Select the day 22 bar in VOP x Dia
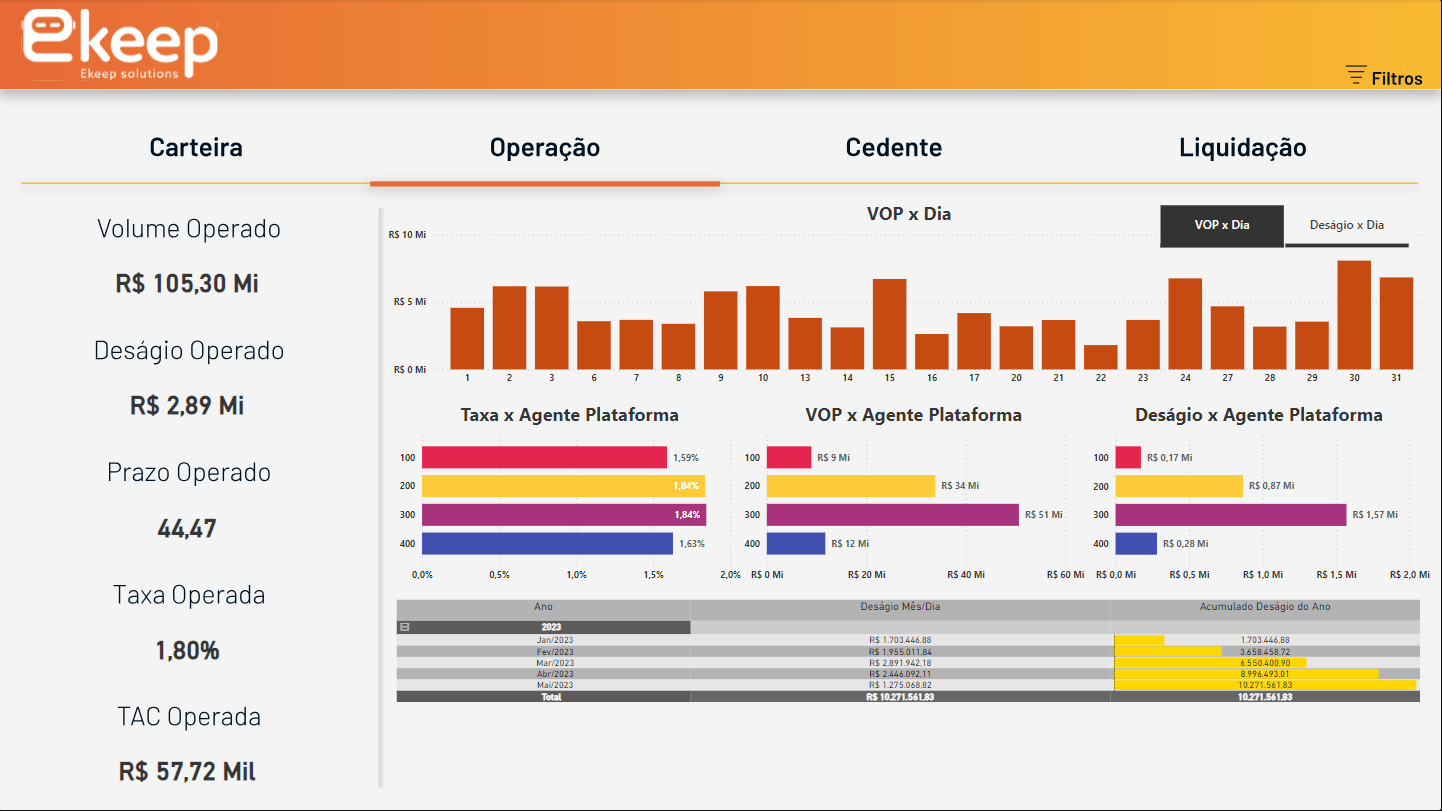 point(1101,357)
